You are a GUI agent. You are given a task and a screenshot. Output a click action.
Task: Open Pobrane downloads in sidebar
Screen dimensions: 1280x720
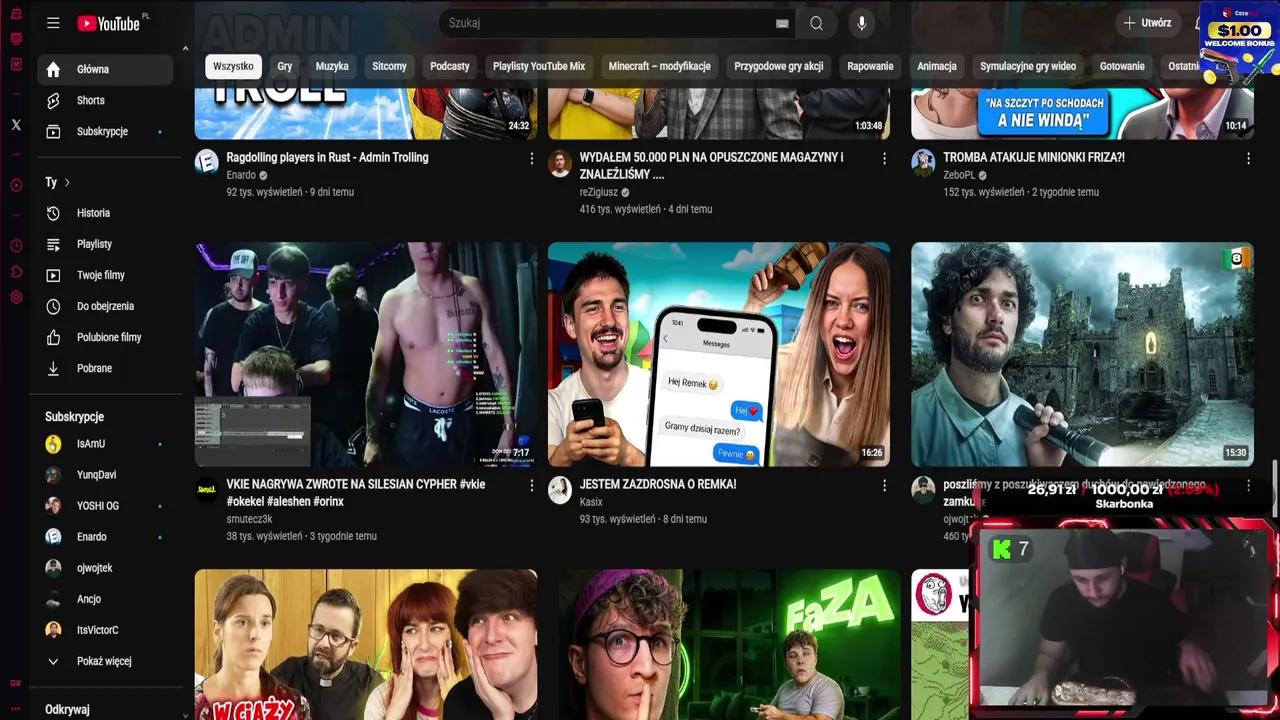(x=105, y=368)
